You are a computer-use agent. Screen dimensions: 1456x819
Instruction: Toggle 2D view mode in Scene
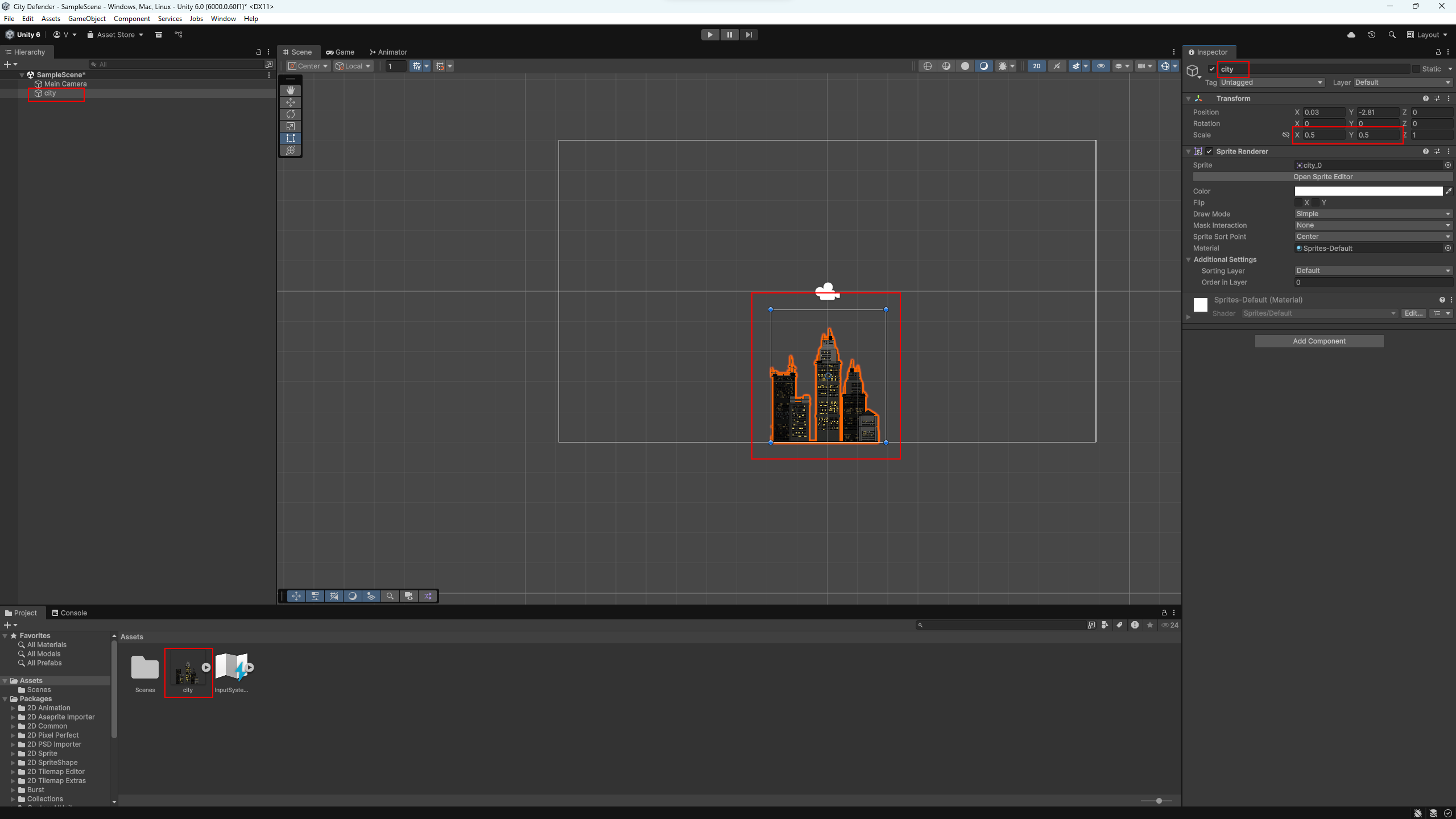[x=1036, y=66]
